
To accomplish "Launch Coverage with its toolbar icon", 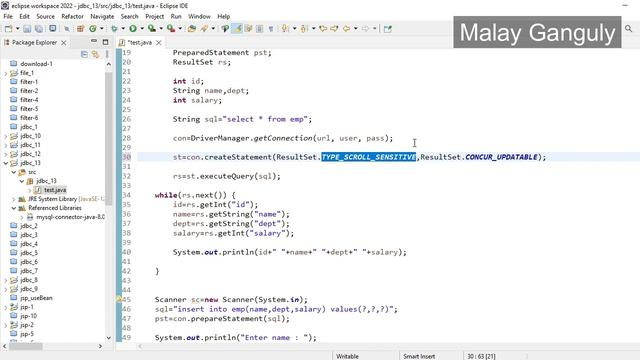I will point(152,29).
